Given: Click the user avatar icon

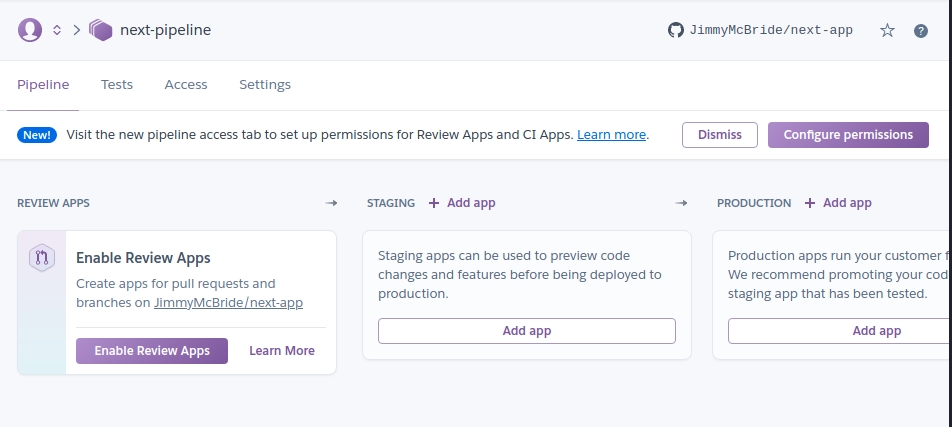Looking at the screenshot, I should tap(30, 30).
